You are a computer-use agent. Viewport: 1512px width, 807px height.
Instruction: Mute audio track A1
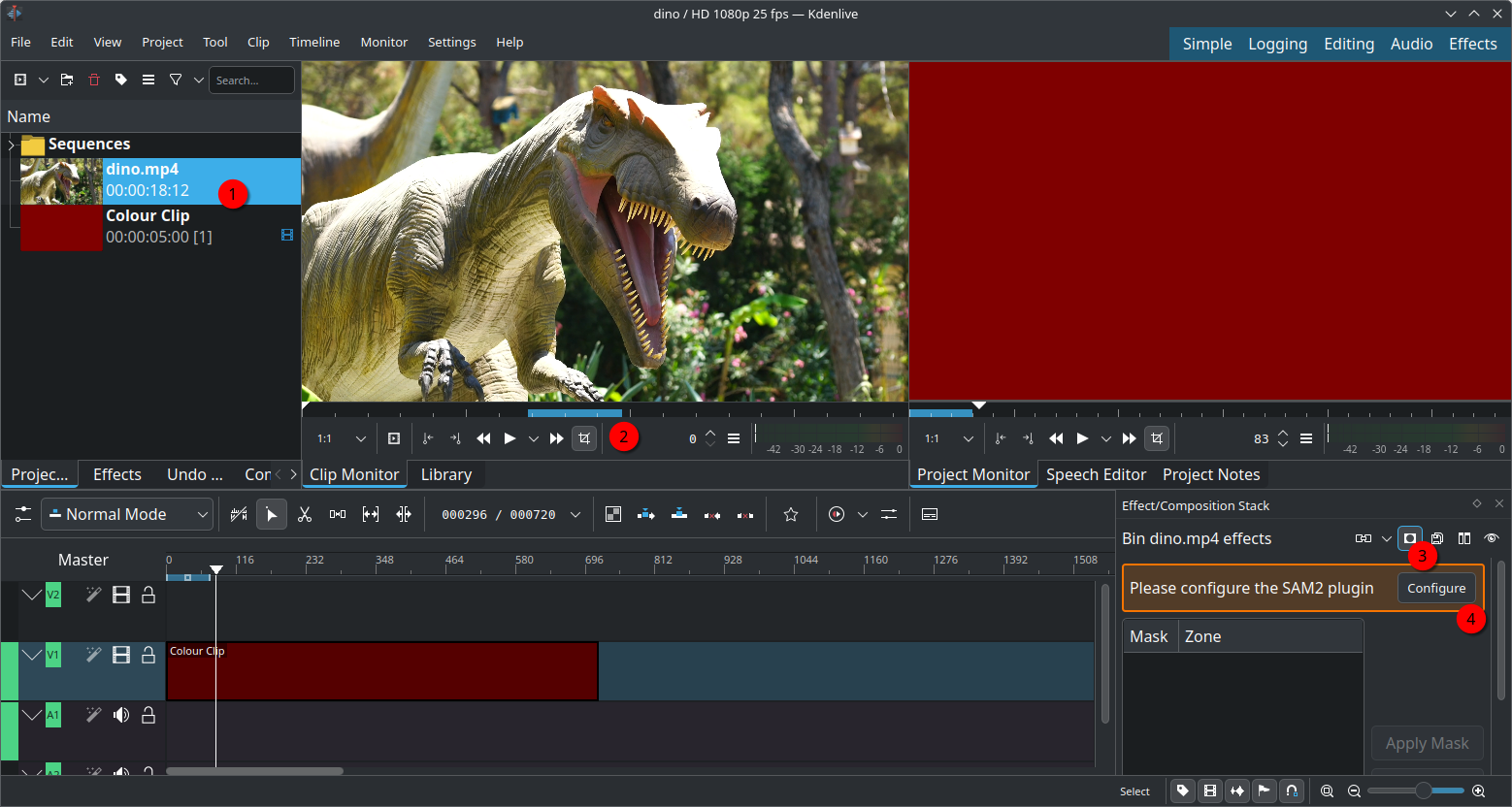click(x=121, y=716)
